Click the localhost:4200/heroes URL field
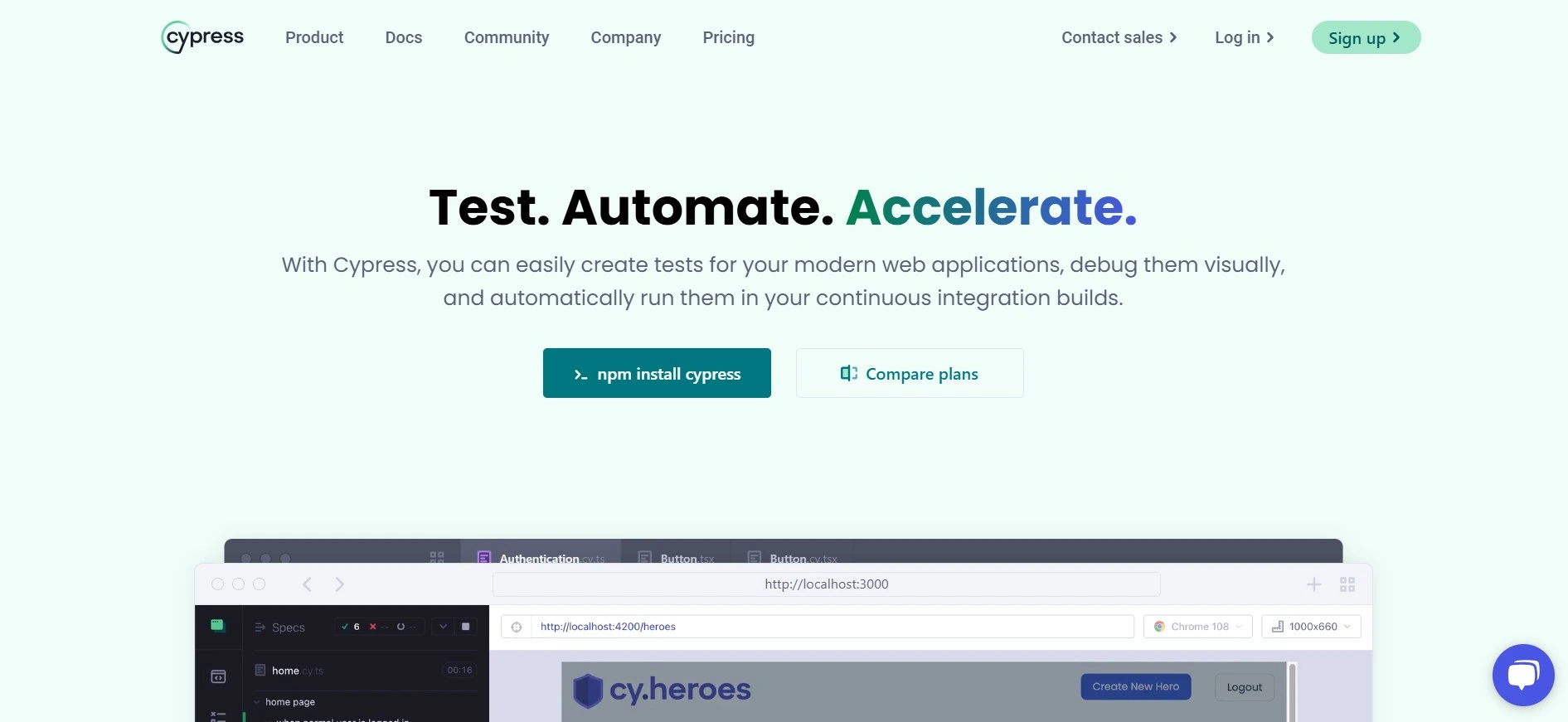 [x=833, y=627]
